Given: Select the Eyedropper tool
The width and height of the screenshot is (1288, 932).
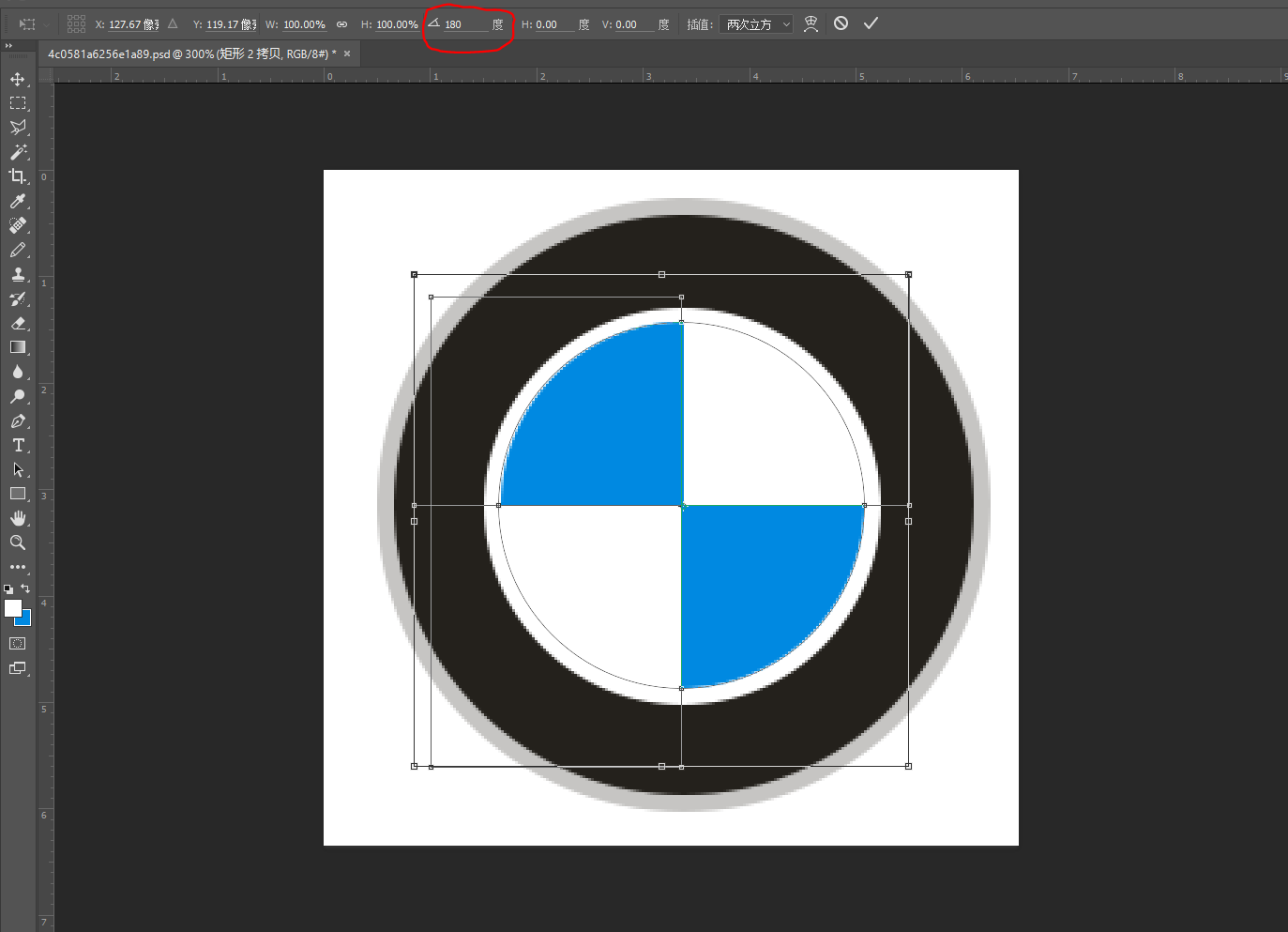Looking at the screenshot, I should tap(18, 201).
